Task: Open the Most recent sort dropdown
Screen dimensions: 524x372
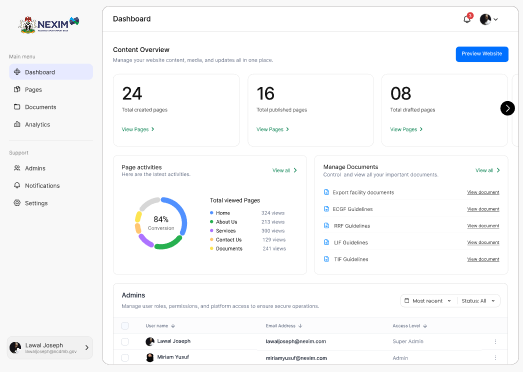Action: (x=428, y=301)
